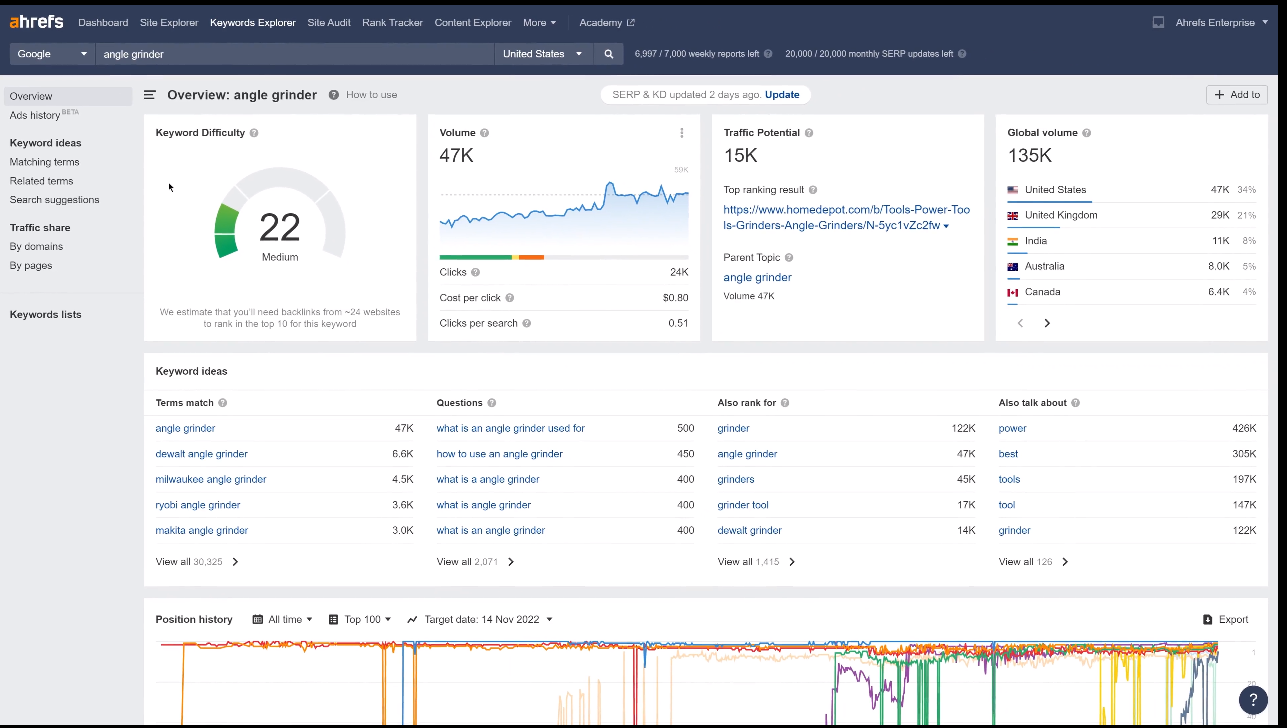Click the clicks distribution color bar
The height and width of the screenshot is (728, 1287).
tap(564, 257)
